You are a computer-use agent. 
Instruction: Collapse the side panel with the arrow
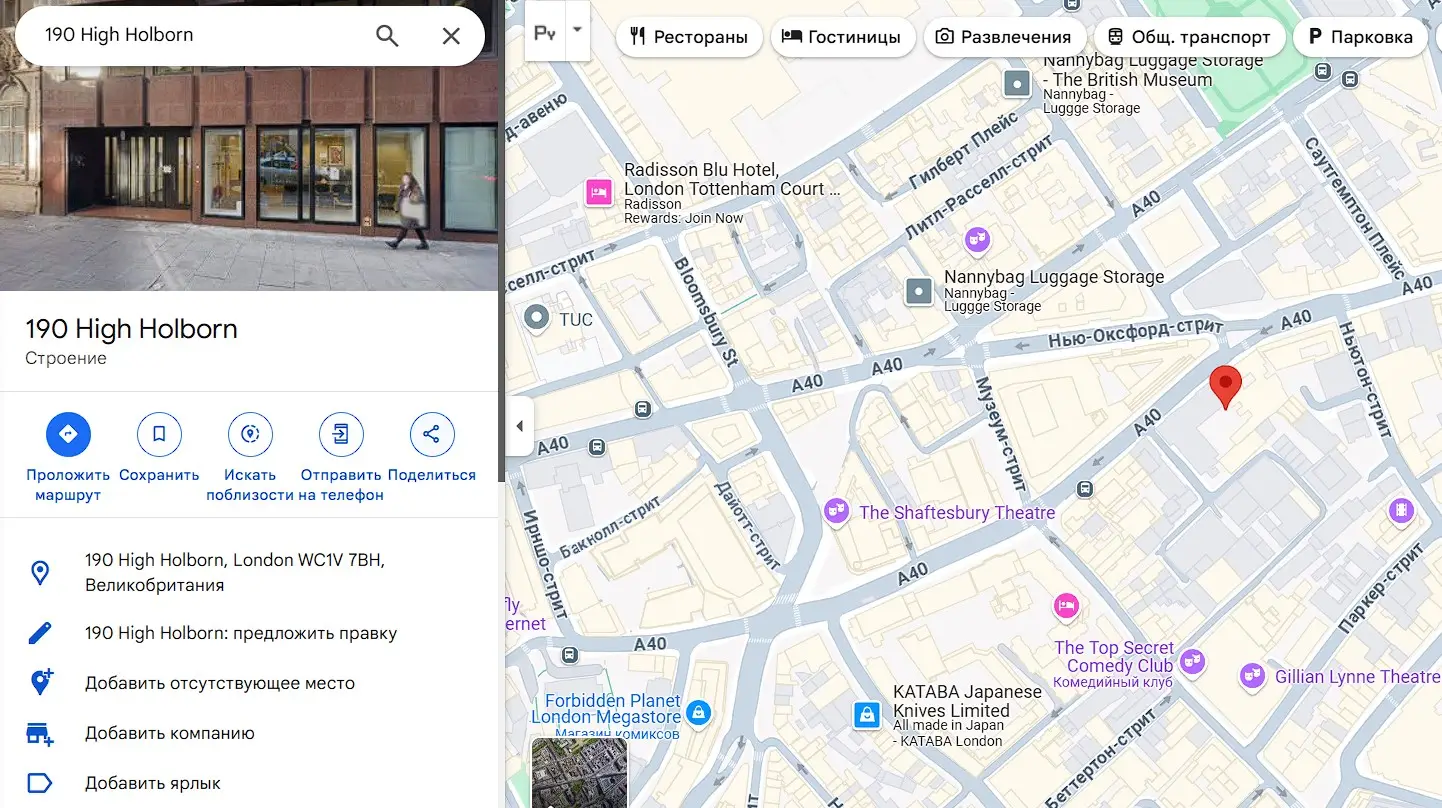coord(518,427)
